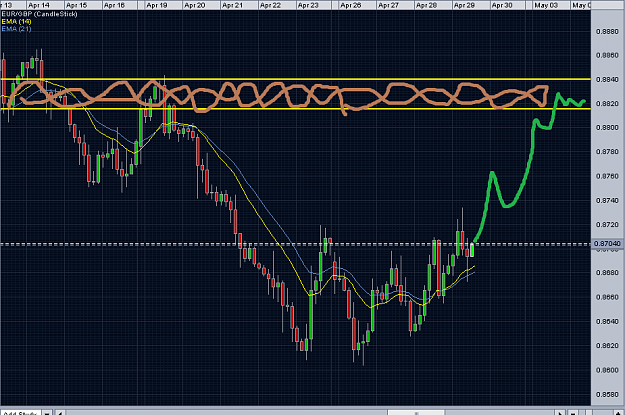Click the 0.8820 price axis label
This screenshot has height=415, width=625.
[607, 104]
